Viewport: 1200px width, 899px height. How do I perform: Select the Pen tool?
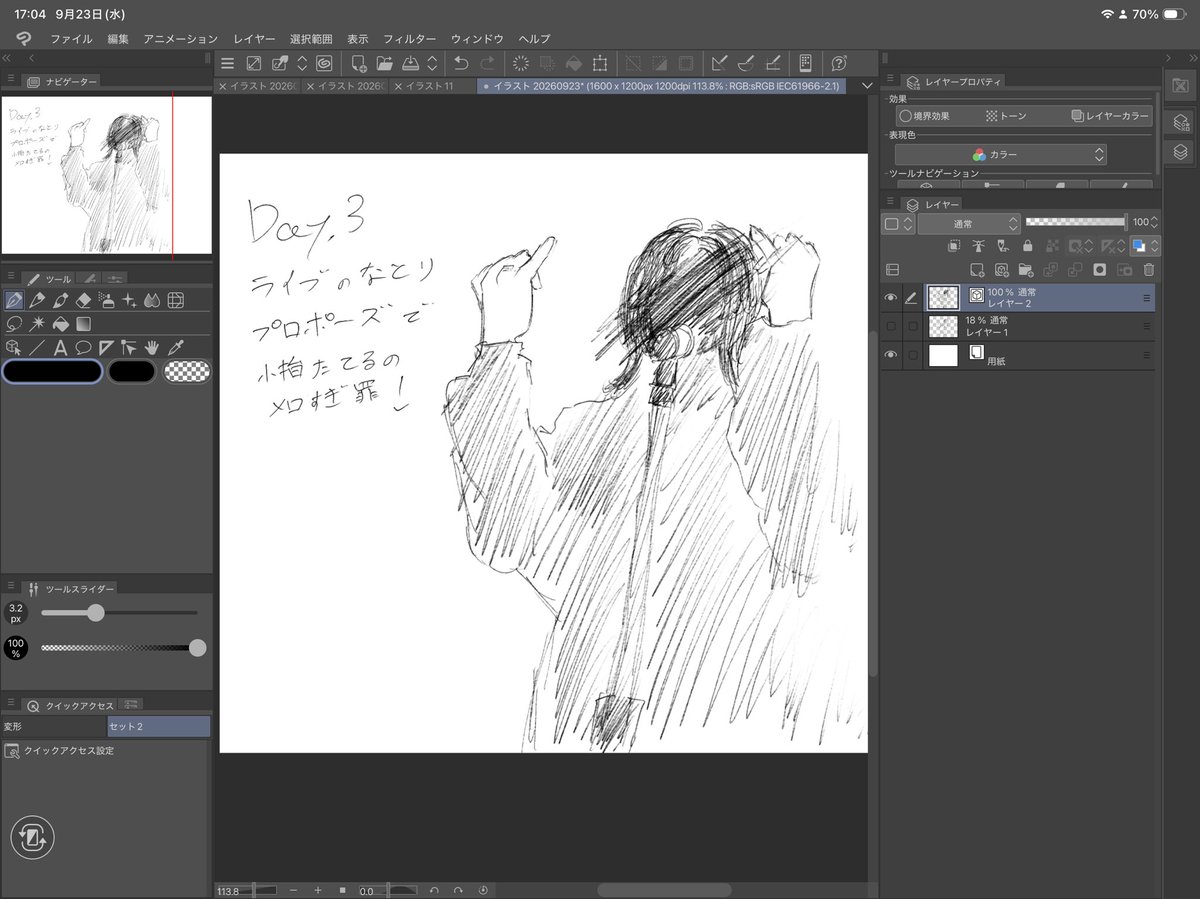[x=15, y=300]
